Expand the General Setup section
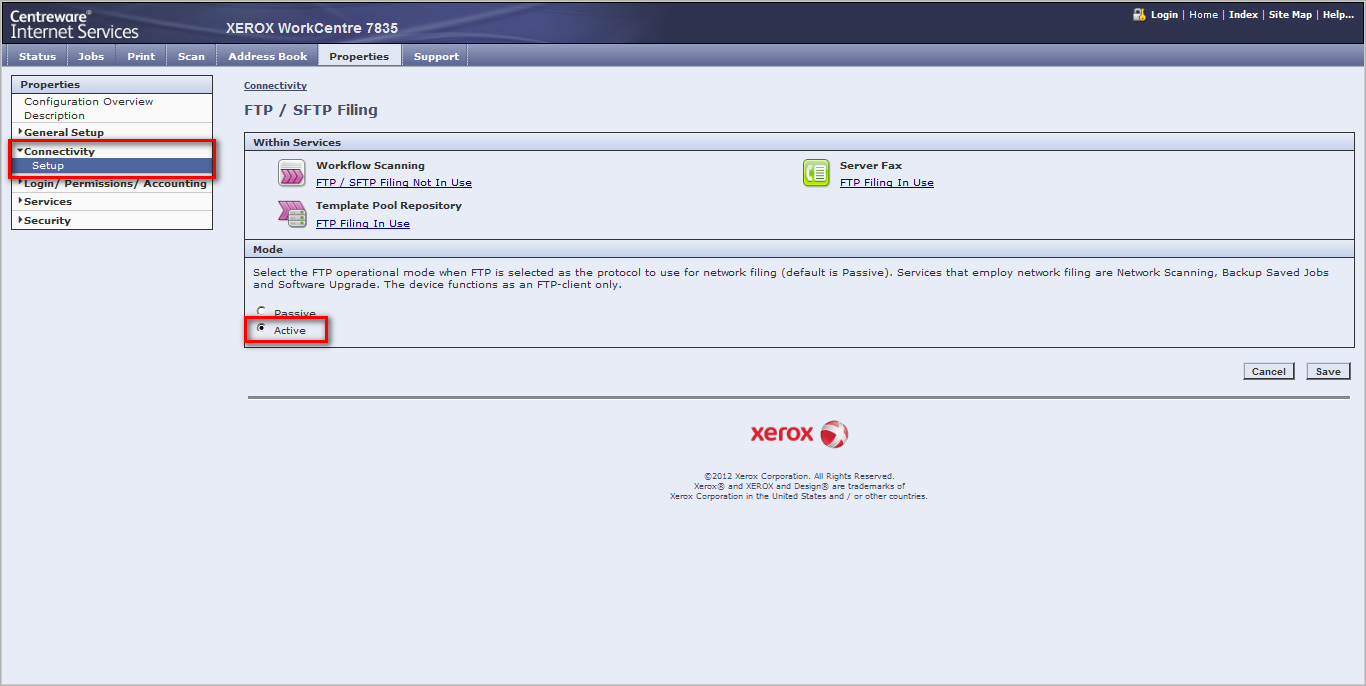This screenshot has width=1366, height=686. pos(63,132)
